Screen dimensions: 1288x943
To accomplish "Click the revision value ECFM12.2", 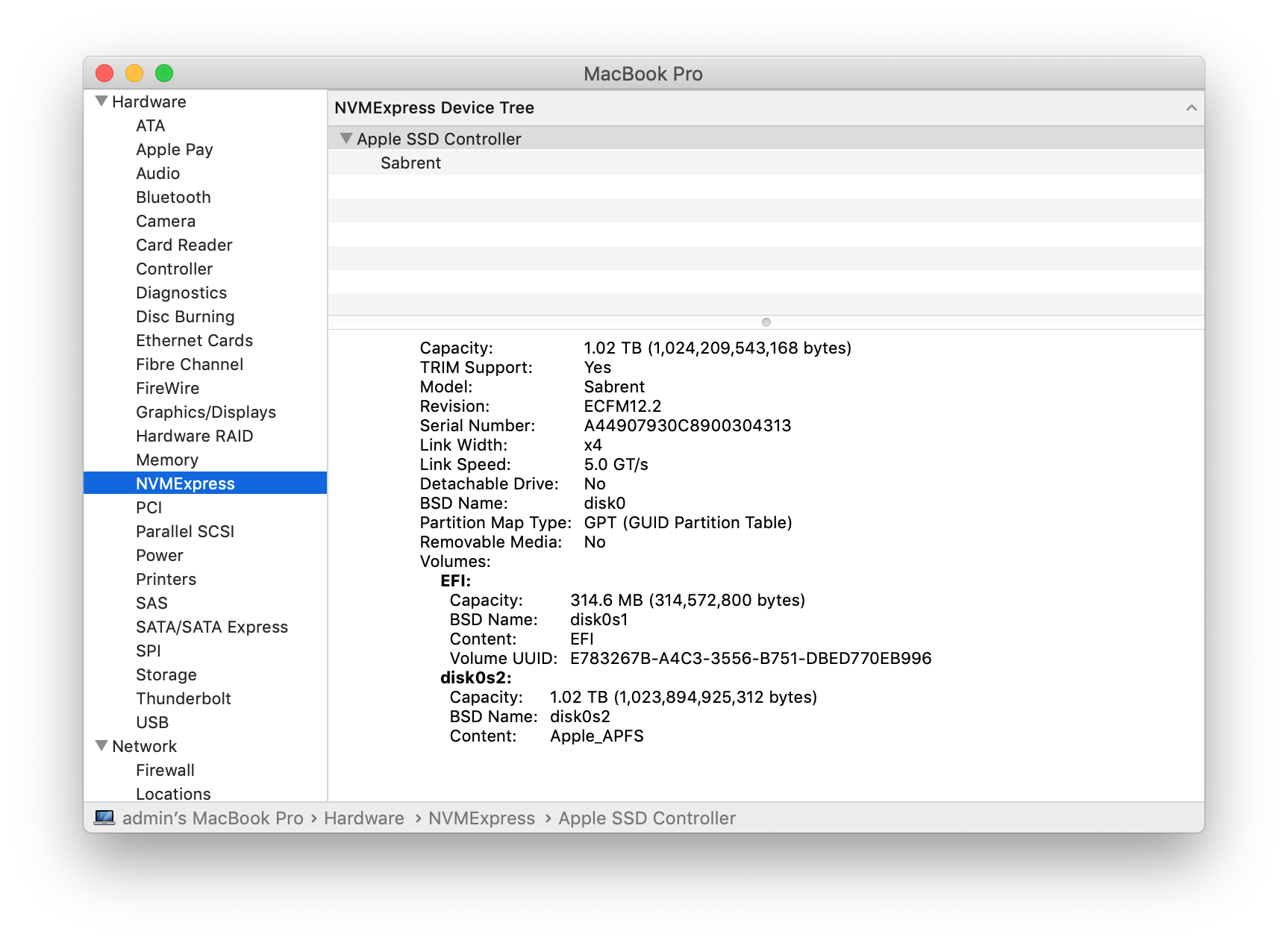I will click(622, 406).
